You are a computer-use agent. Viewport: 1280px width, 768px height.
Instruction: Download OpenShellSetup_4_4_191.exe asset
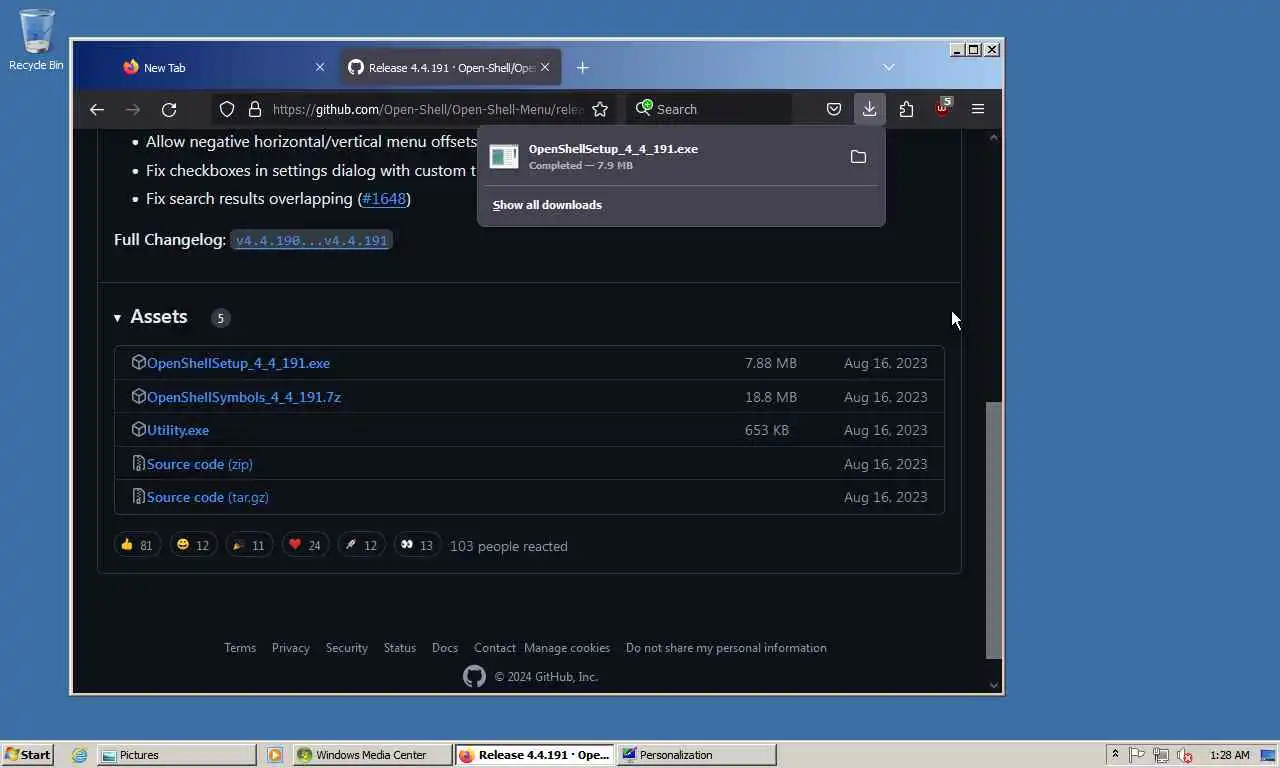tap(238, 363)
